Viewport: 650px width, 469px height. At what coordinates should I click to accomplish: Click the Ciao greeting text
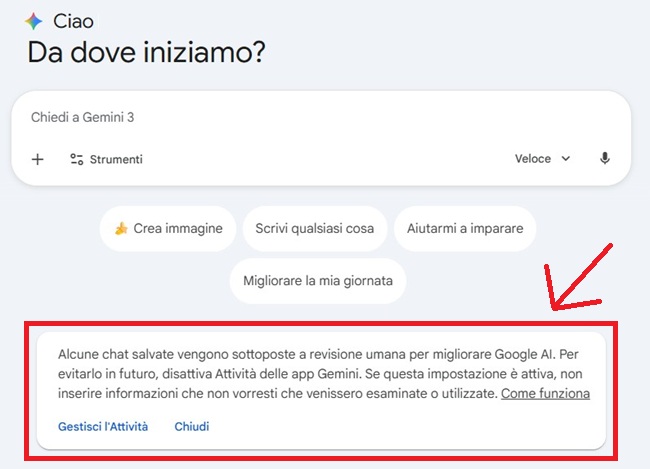(73, 21)
